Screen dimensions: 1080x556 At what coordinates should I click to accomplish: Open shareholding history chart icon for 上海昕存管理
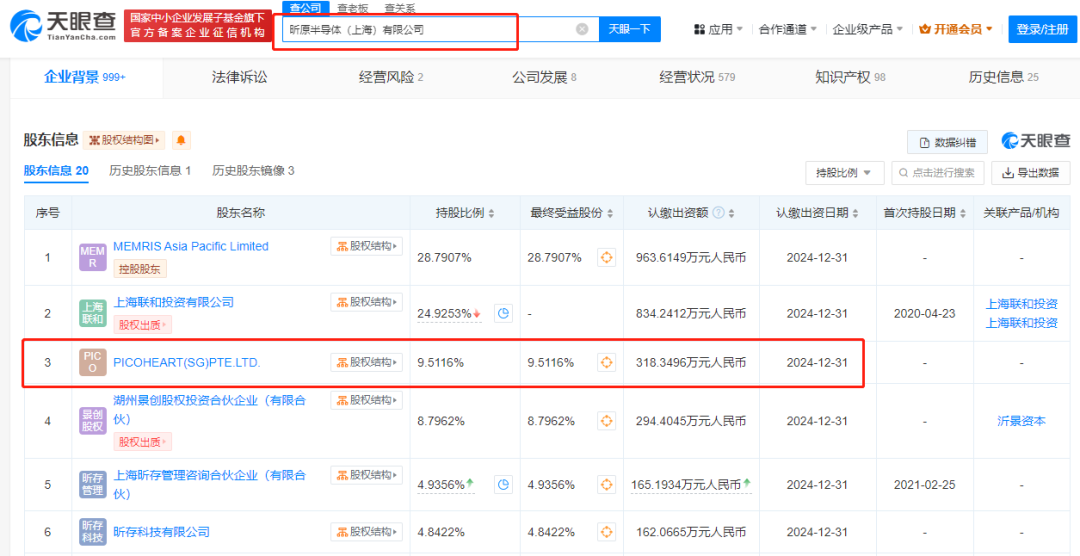(x=503, y=484)
